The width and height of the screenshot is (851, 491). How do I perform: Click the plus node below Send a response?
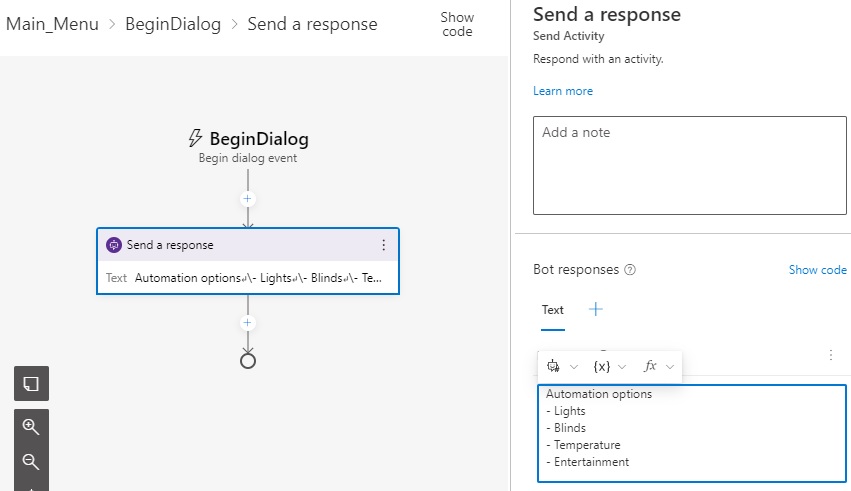248,323
